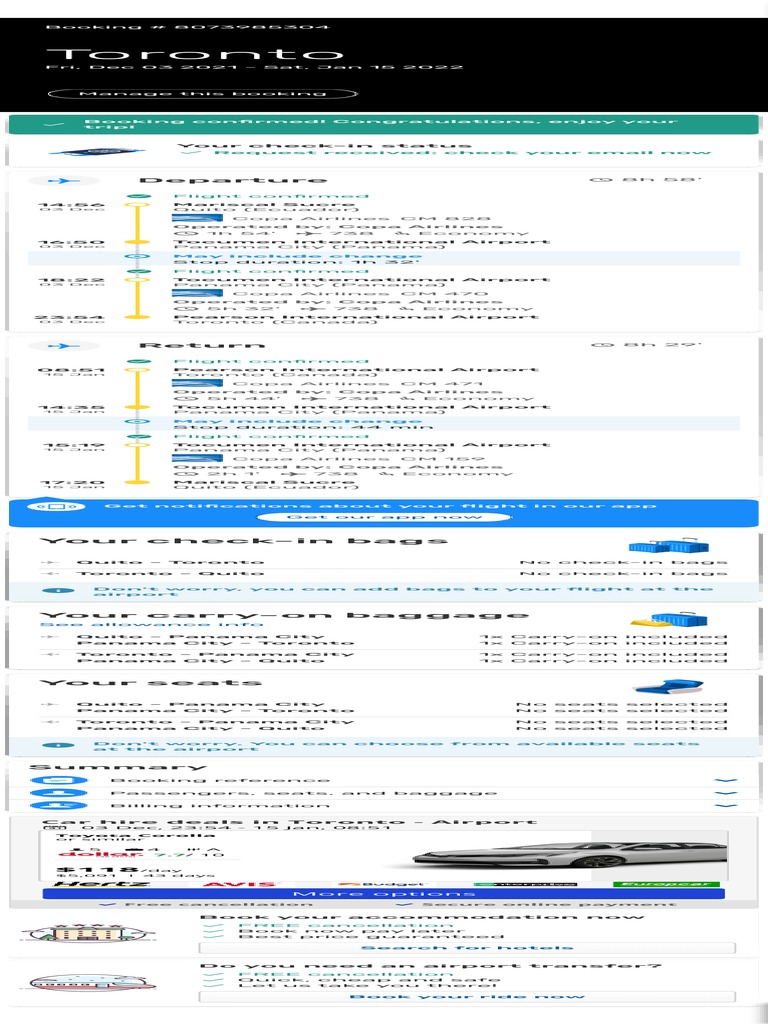Click the check-in bags suitcase icon
The height and width of the screenshot is (1024, 768).
668,546
